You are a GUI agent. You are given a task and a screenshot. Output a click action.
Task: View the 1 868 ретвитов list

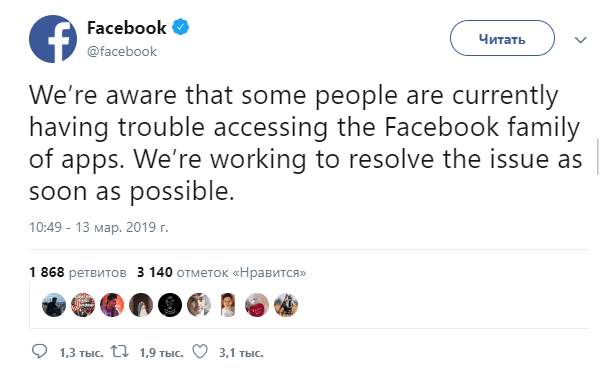tap(78, 272)
